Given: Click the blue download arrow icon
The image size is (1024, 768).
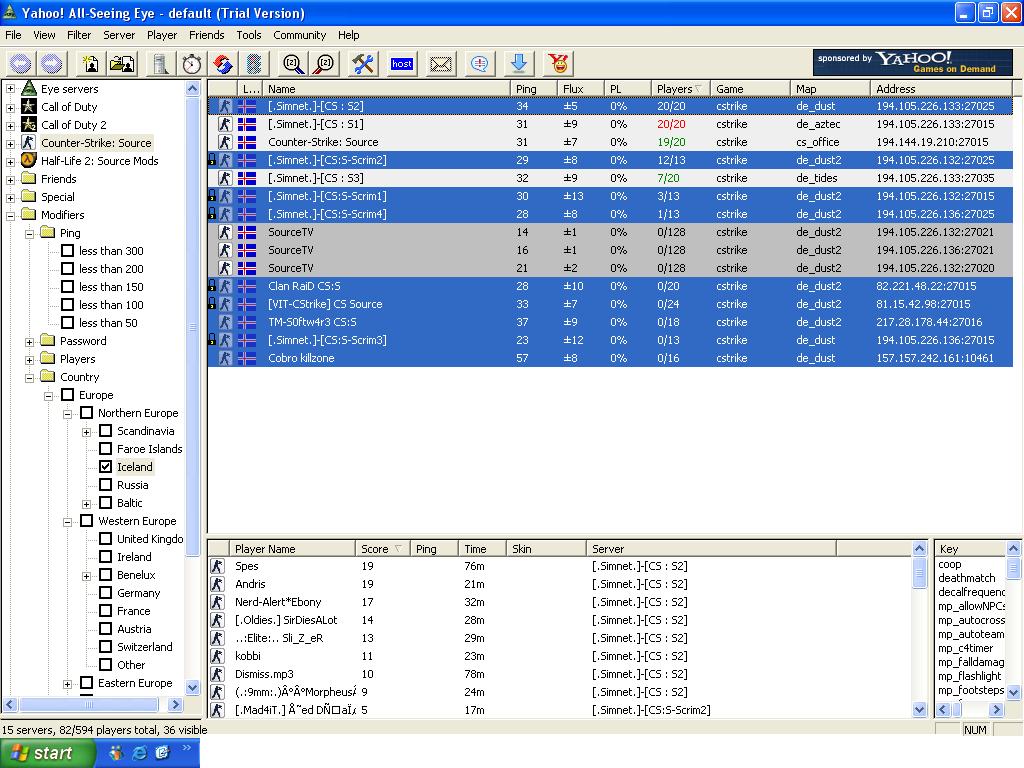Looking at the screenshot, I should coord(519,63).
